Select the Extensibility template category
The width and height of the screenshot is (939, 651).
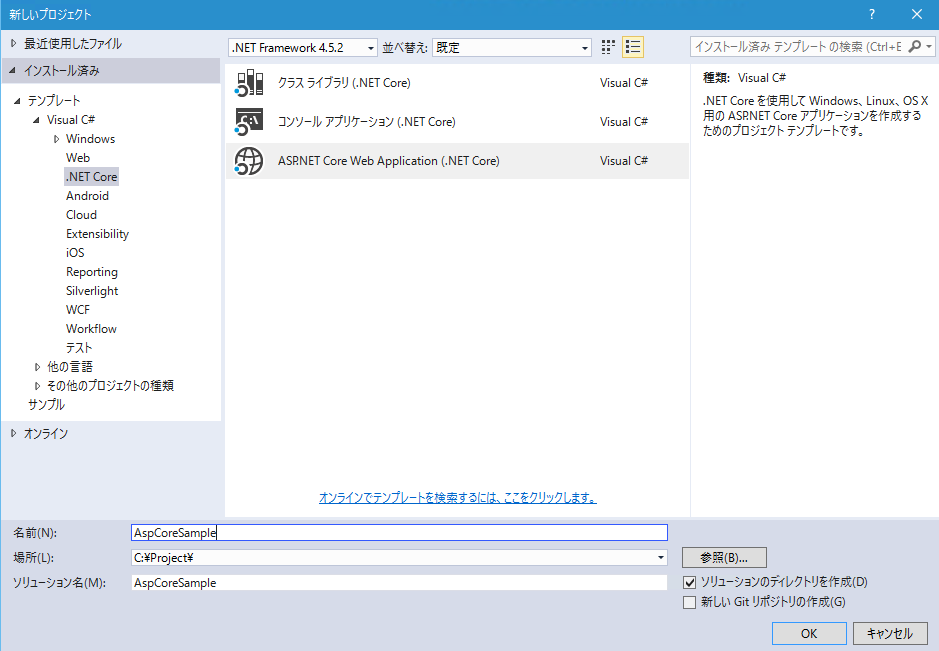pos(98,234)
